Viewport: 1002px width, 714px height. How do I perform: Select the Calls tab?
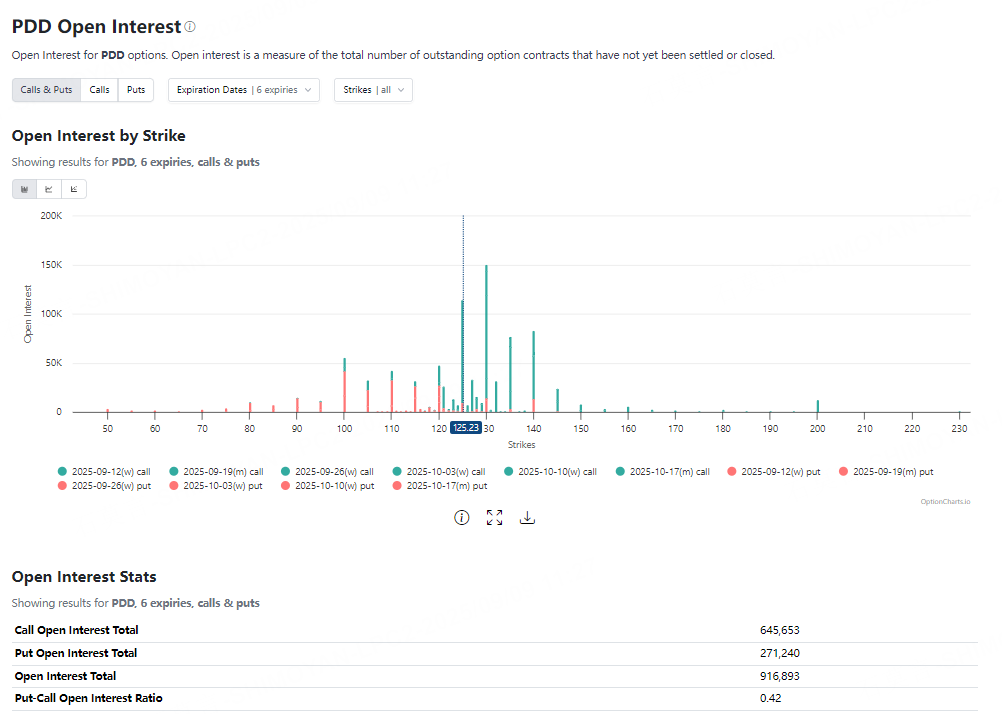[x=100, y=90]
